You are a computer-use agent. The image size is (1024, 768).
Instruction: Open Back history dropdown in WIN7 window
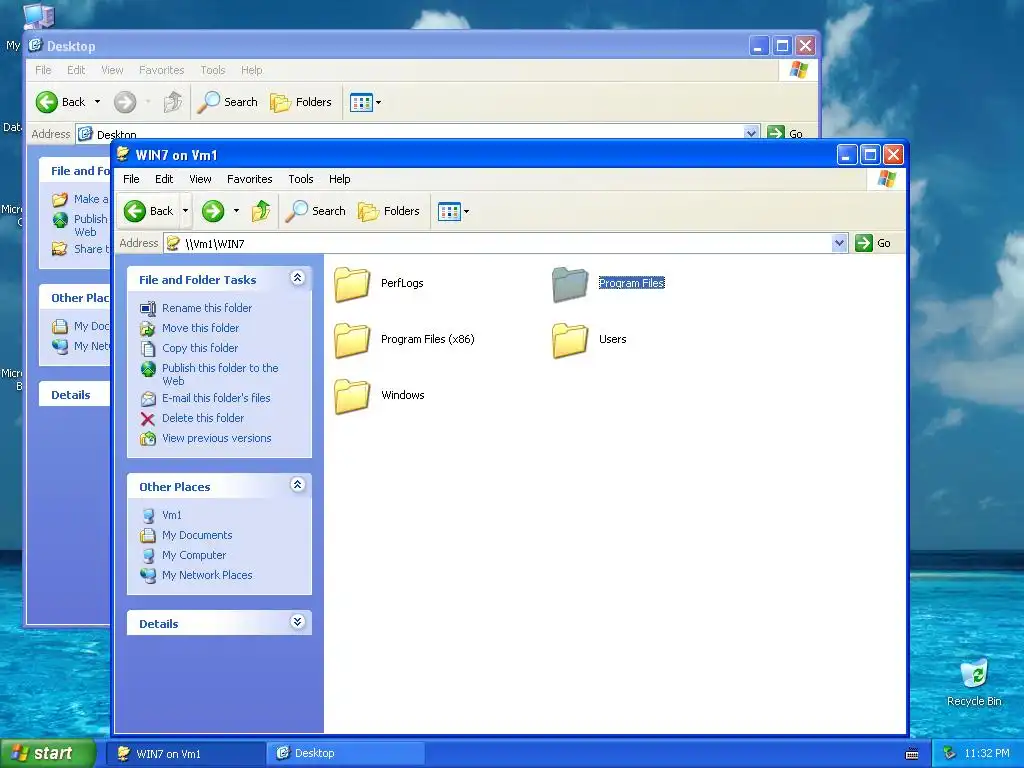pos(185,211)
